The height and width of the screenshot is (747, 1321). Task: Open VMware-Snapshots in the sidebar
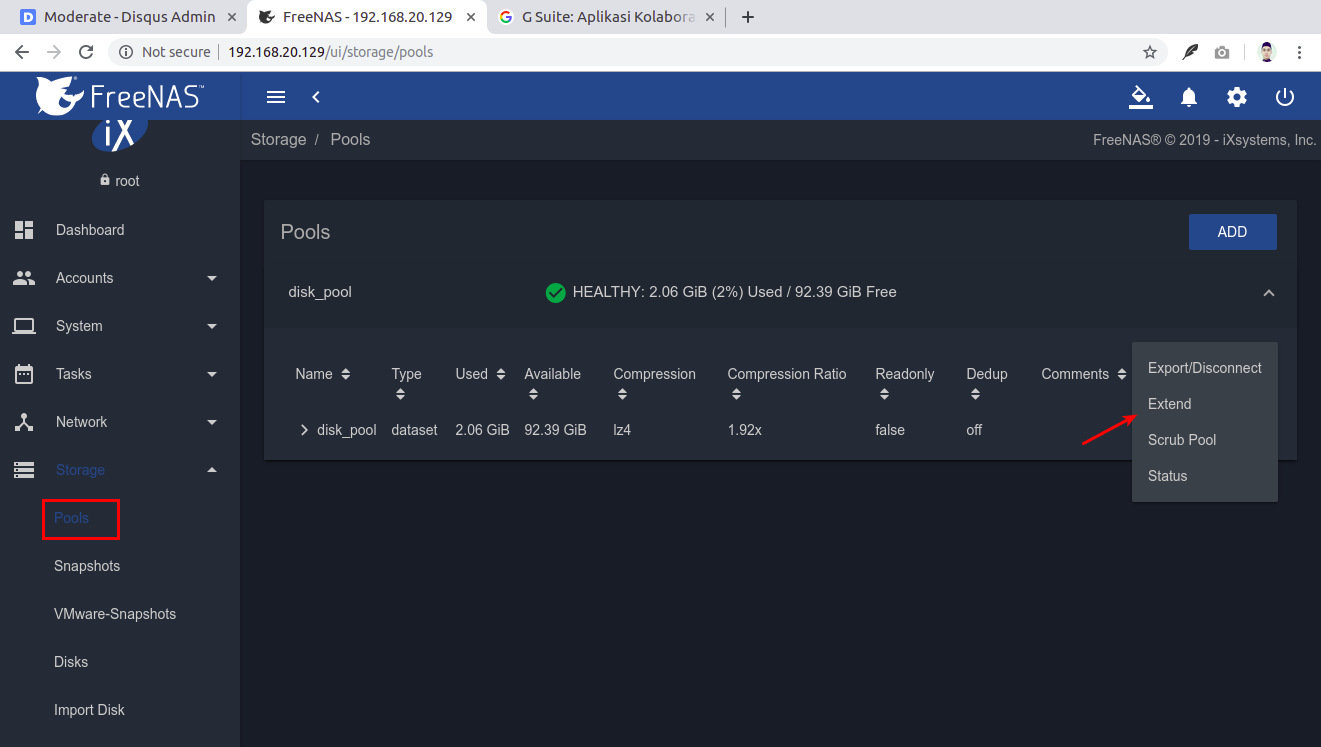click(x=115, y=614)
